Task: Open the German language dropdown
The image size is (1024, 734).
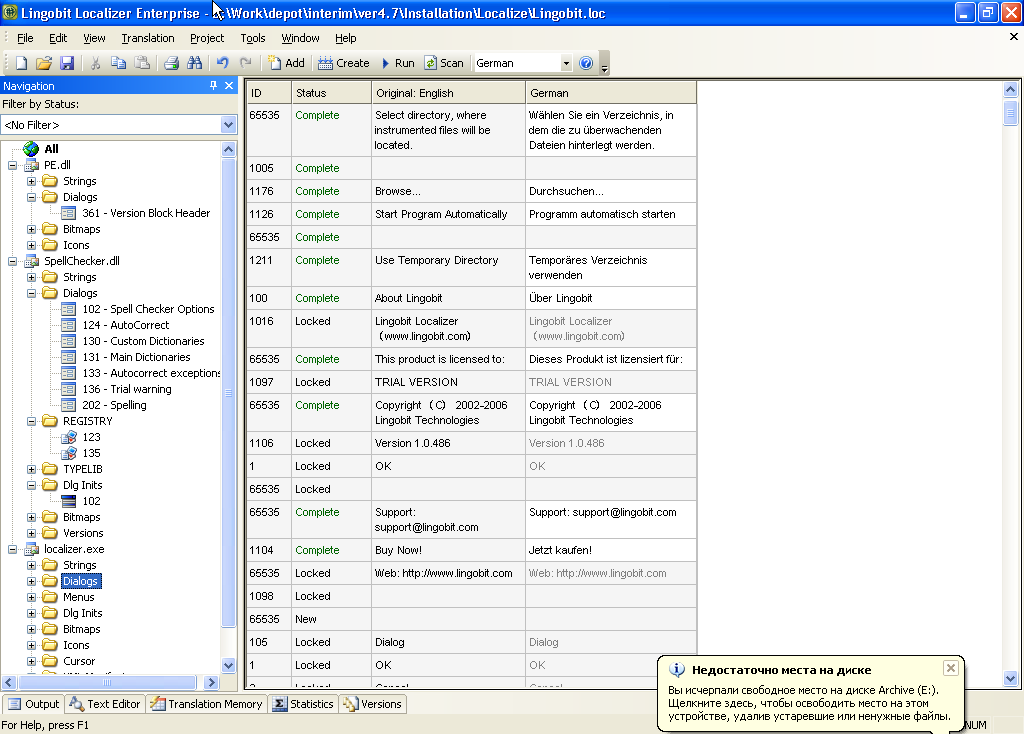Action: point(566,63)
